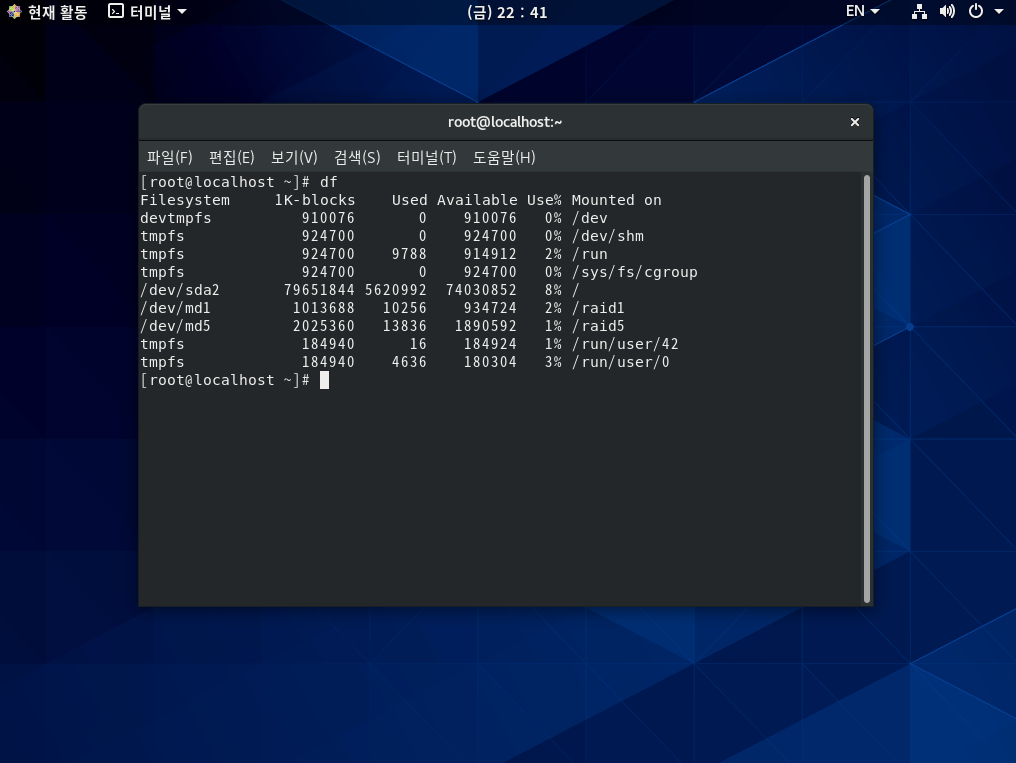Screen dimensions: 1016x763
Task: Click the value 1013688 for md1
Action: click(324, 308)
